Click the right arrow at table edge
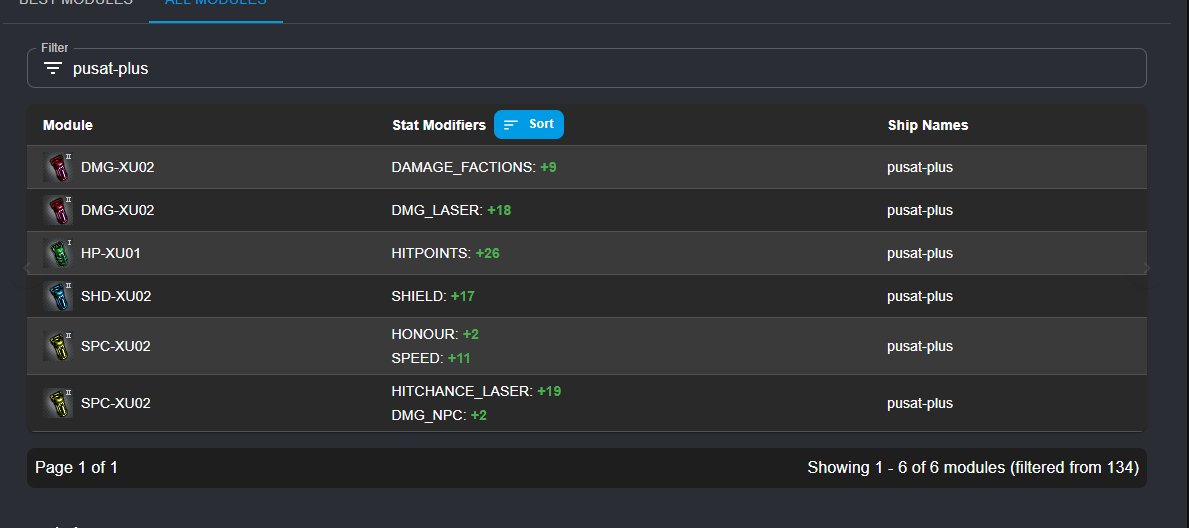 (1147, 268)
